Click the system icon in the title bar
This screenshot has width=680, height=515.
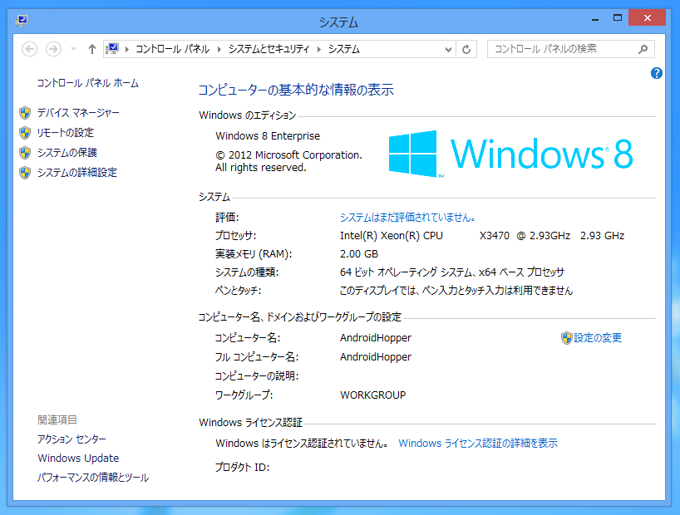coord(22,20)
